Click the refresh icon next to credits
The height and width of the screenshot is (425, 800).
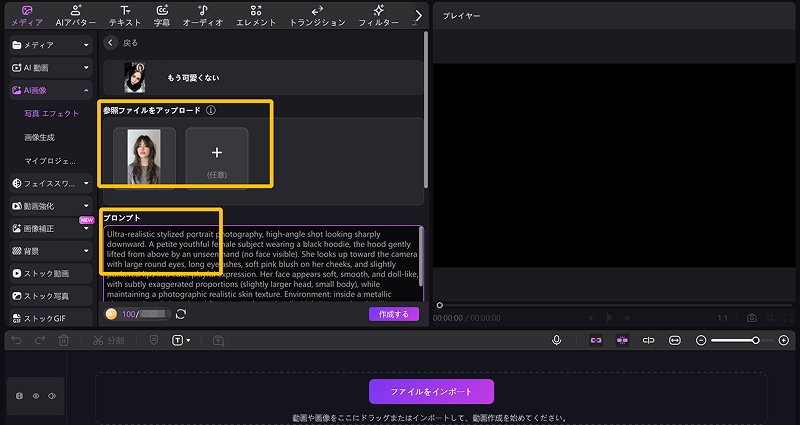[180, 314]
